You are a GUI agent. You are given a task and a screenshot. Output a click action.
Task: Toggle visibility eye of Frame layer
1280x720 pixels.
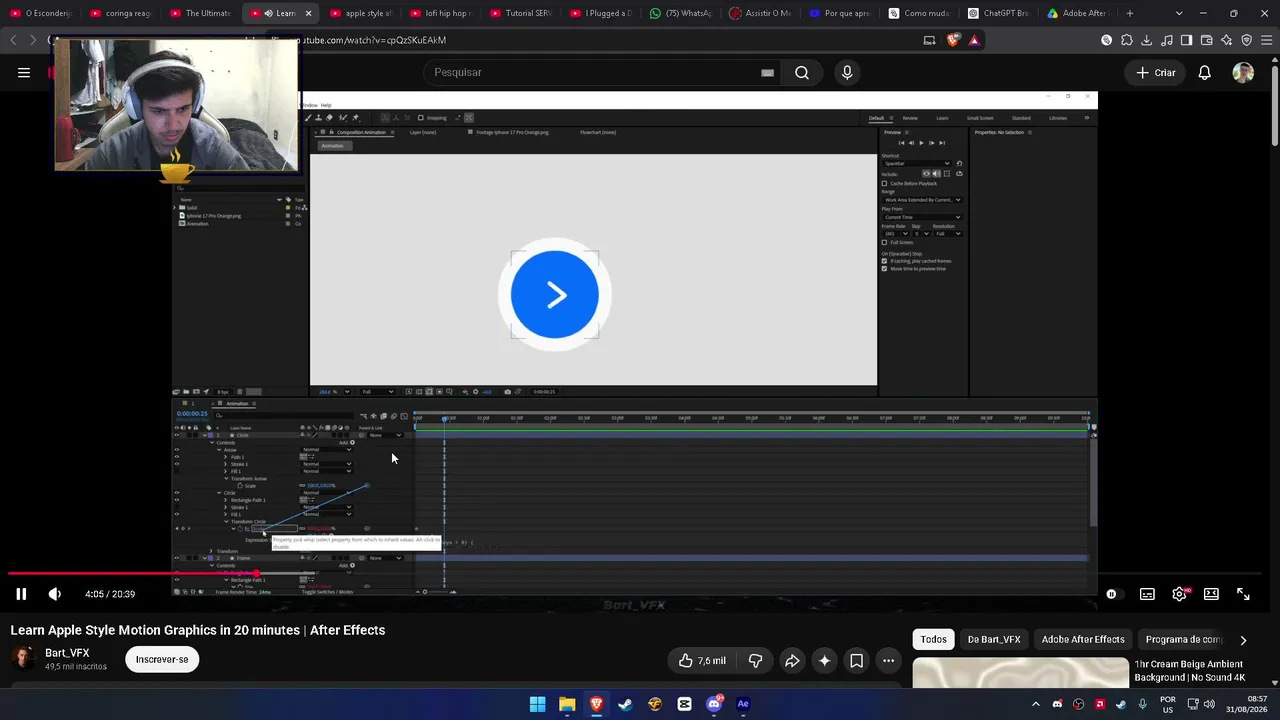coord(177,558)
